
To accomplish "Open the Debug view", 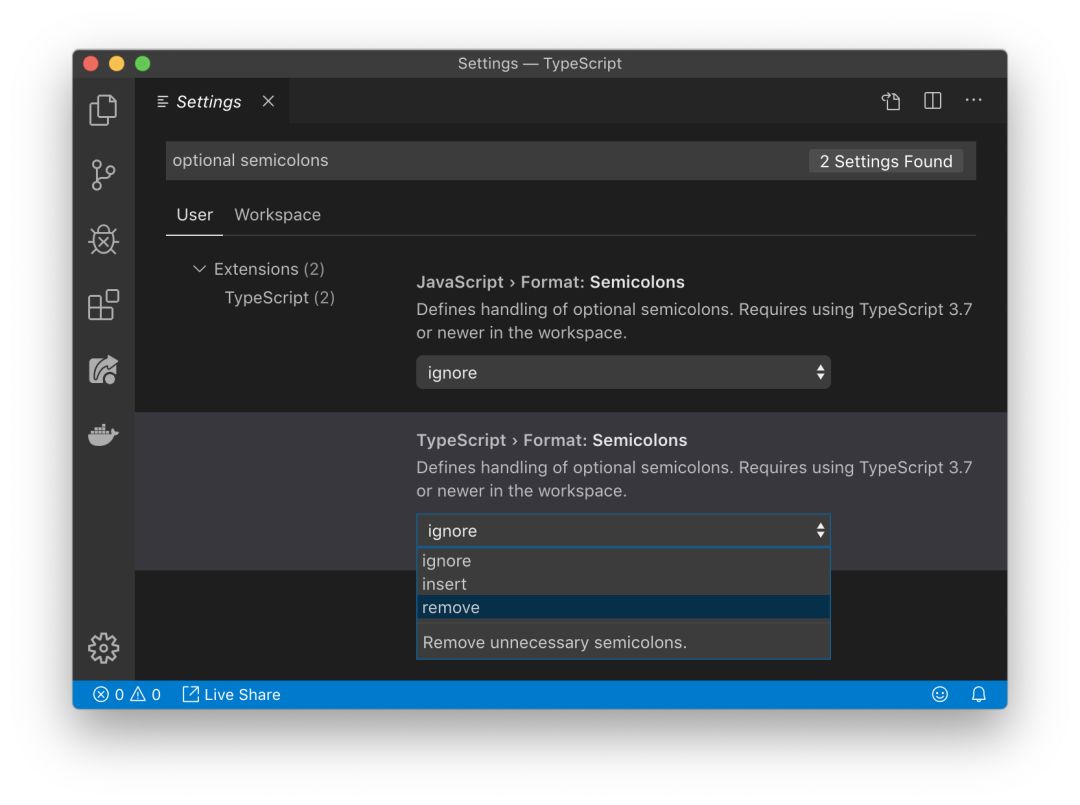I will 103,240.
